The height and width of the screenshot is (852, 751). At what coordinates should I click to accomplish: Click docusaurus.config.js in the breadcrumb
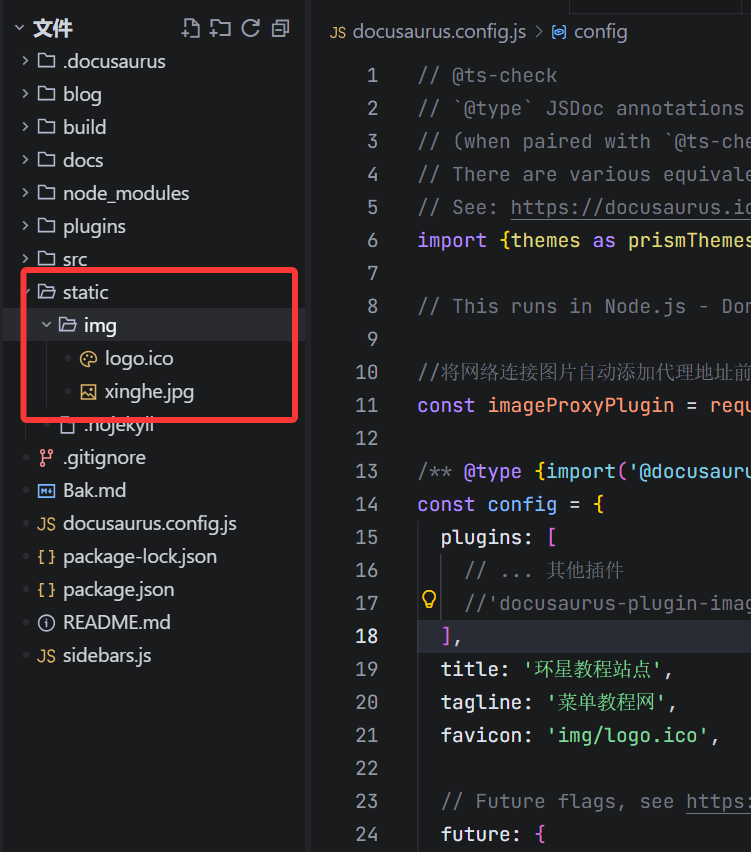(x=439, y=32)
